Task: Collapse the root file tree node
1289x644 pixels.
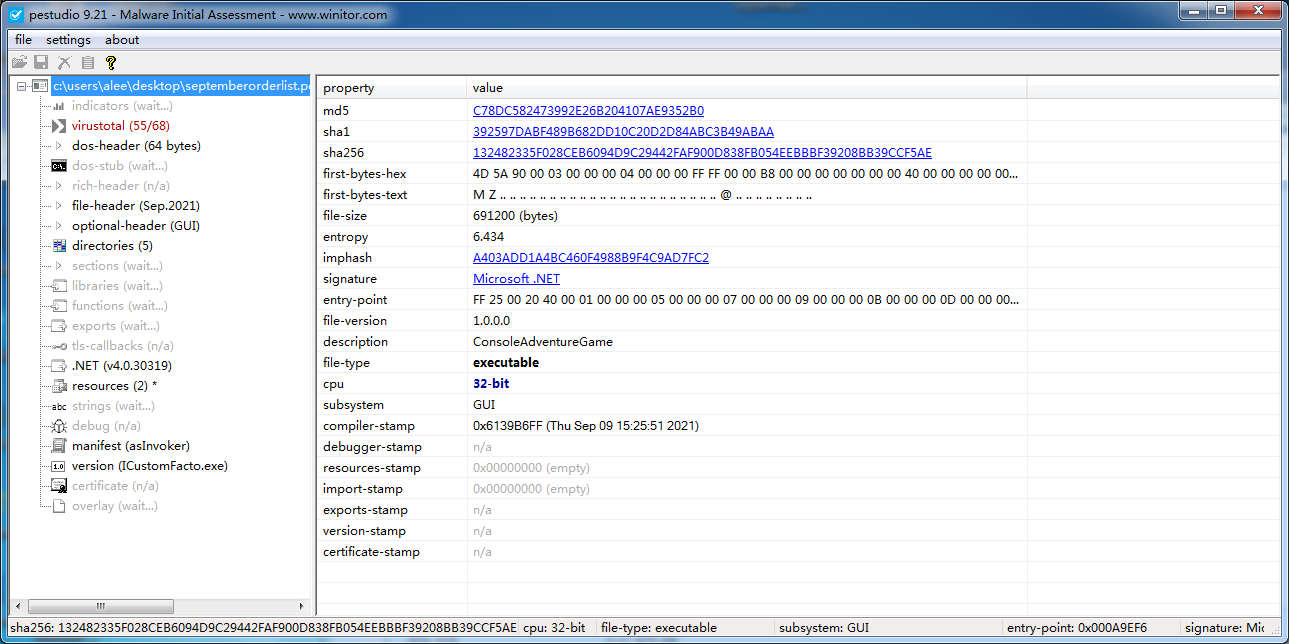Action: pos(22,87)
